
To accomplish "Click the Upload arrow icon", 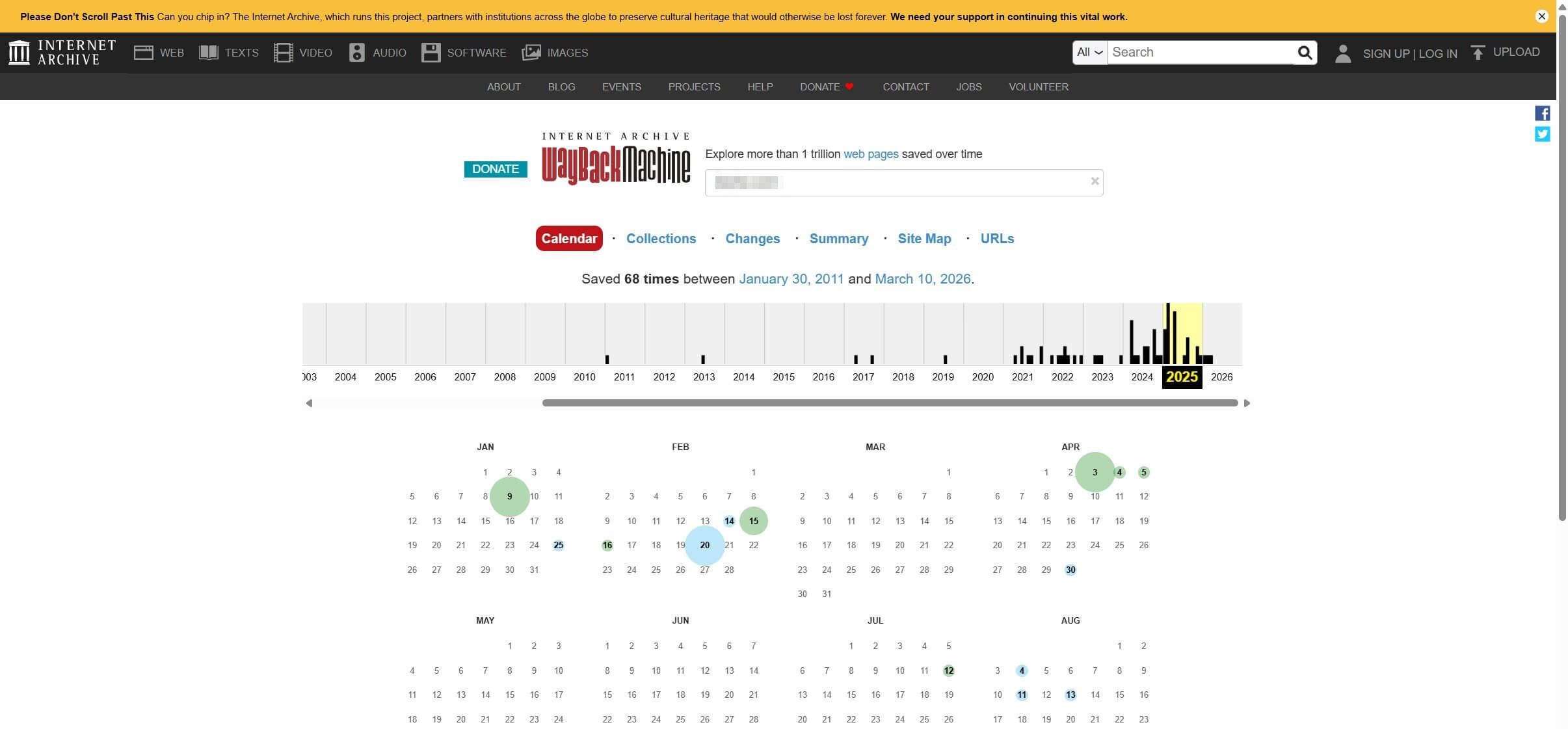I will (x=1478, y=53).
